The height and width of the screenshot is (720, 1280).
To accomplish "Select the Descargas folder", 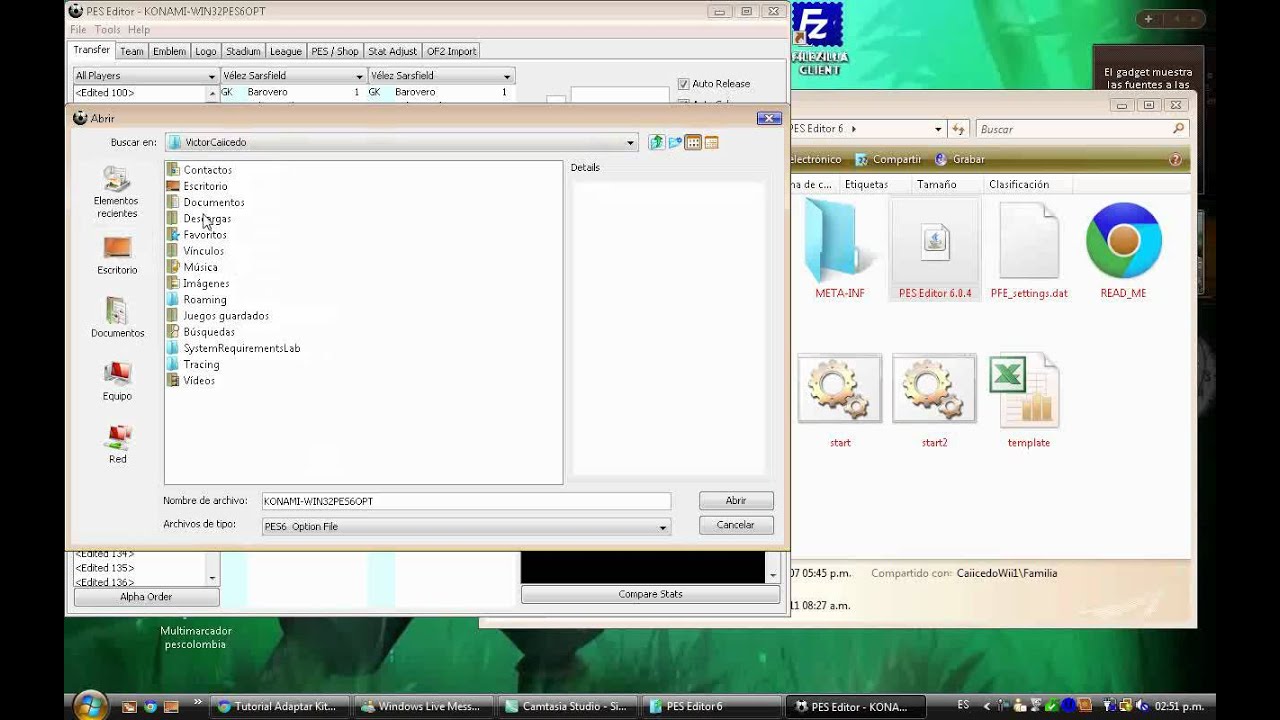I will coord(199,218).
